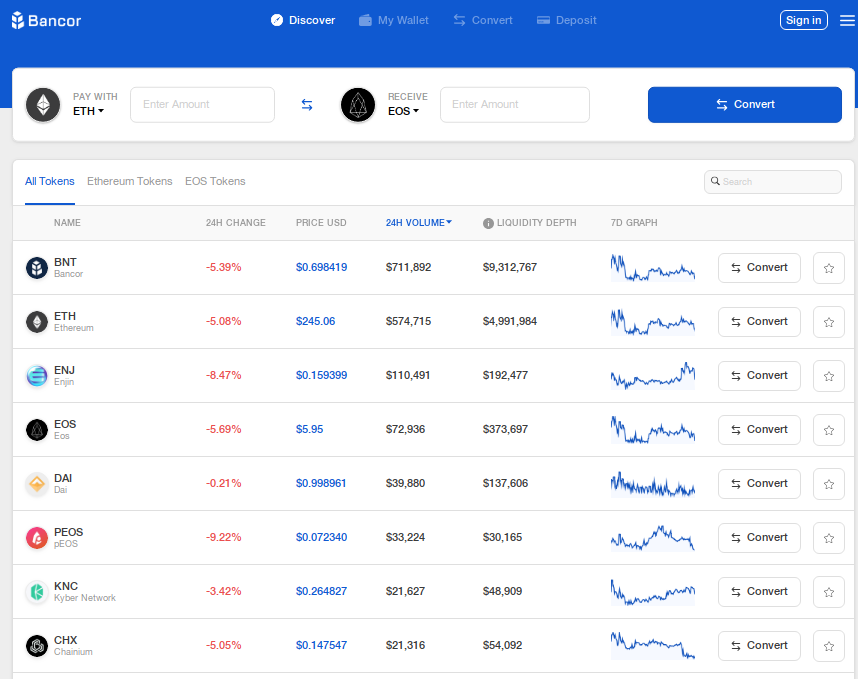Image resolution: width=858 pixels, height=679 pixels.
Task: Click the swap currencies arrows icon
Action: click(307, 105)
